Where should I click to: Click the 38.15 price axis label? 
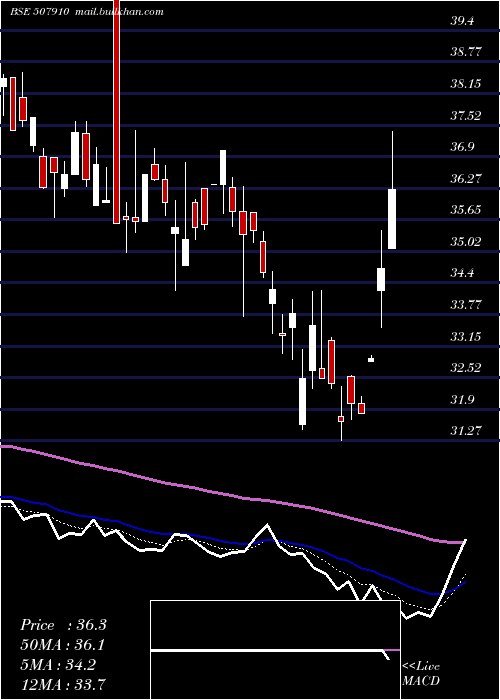pos(466,83)
